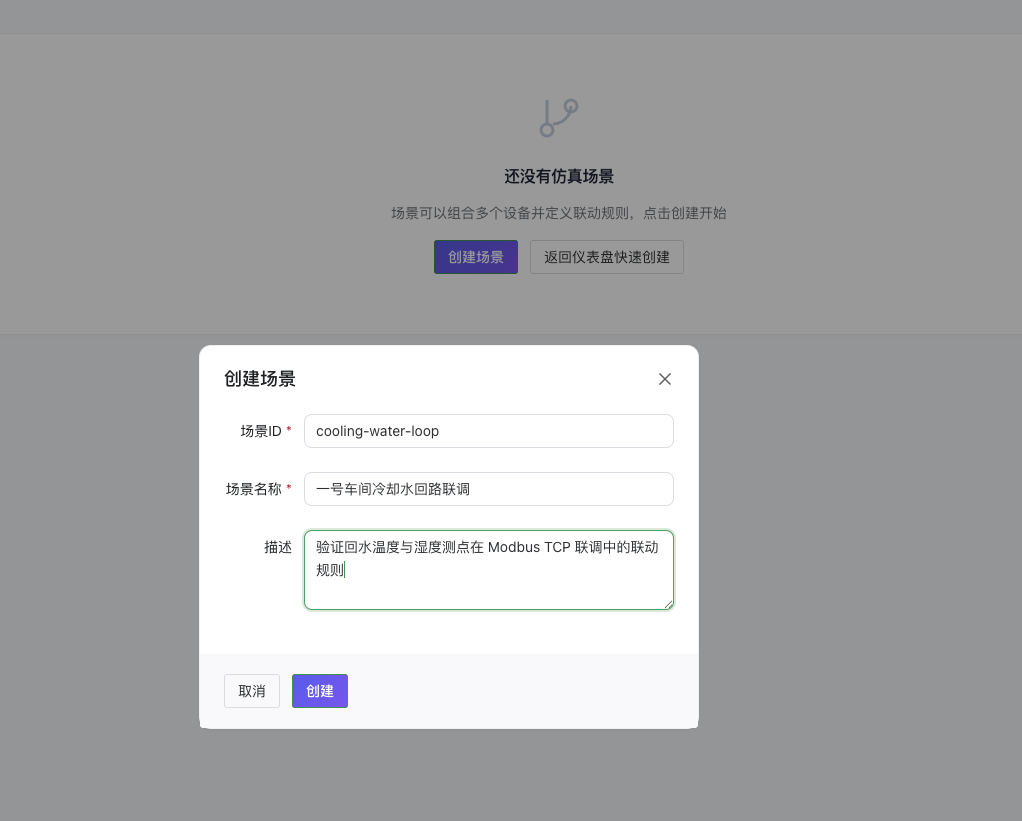
Task: Click the textarea resize handle corner
Action: (x=668, y=605)
